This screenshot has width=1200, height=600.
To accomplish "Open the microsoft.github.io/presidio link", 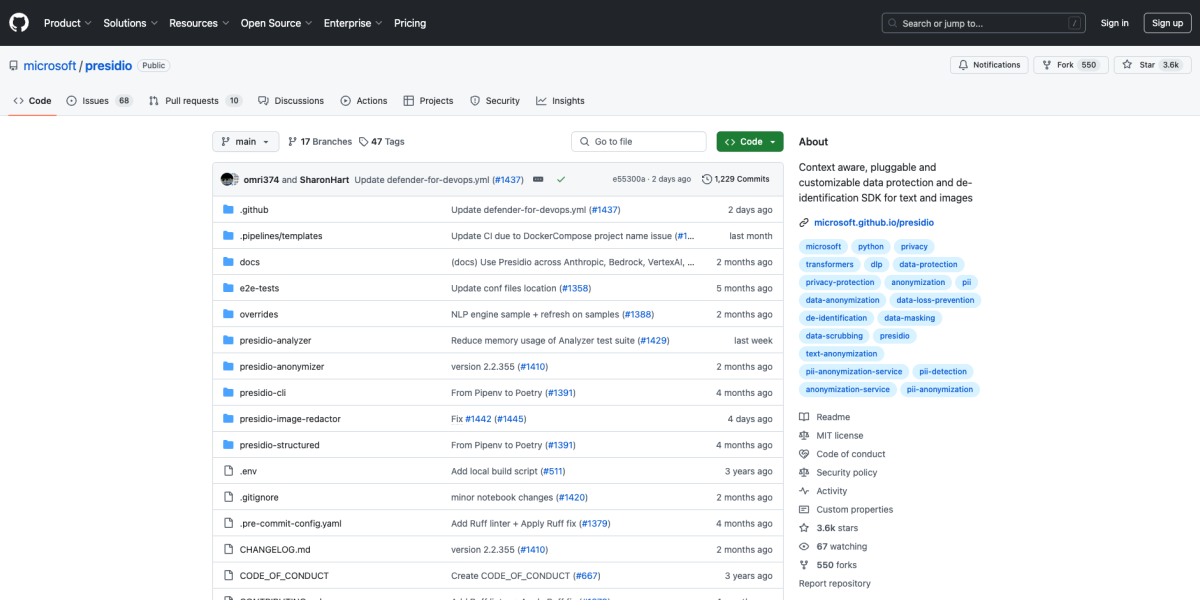I will (x=873, y=223).
